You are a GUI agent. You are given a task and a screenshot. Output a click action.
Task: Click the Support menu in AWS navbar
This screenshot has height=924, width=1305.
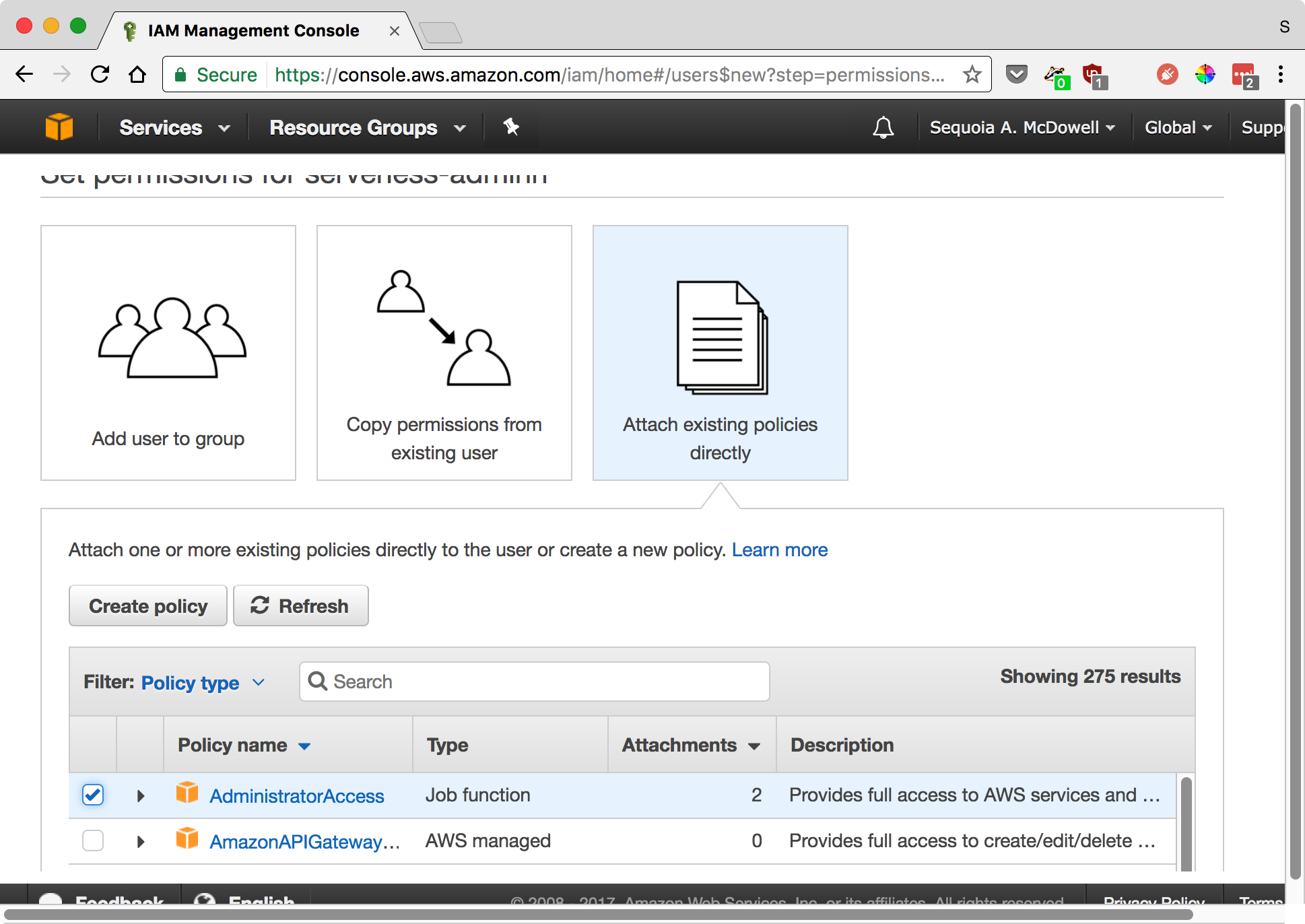pyautogui.click(x=1262, y=127)
